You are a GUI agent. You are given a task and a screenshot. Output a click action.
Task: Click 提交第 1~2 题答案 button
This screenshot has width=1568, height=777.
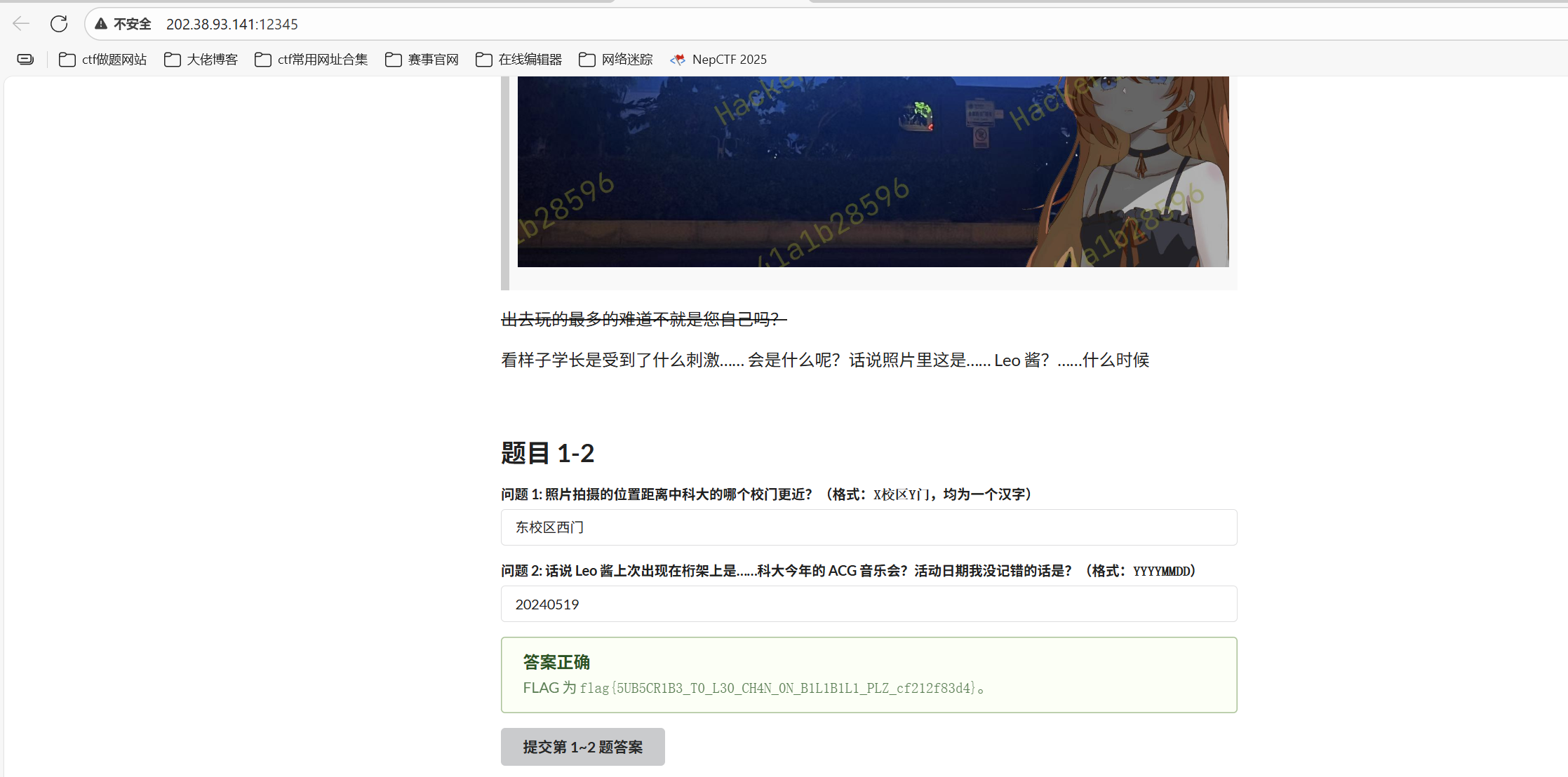(x=582, y=747)
